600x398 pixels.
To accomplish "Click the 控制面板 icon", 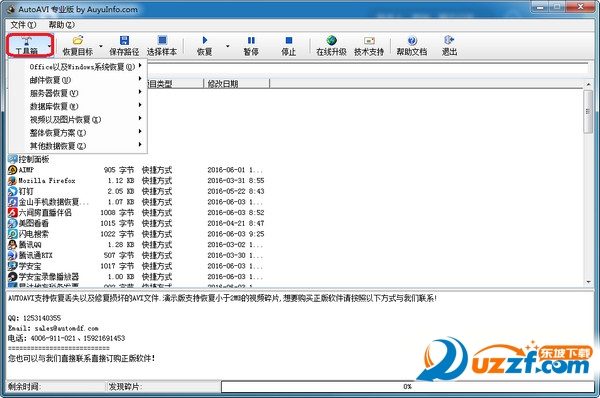I will click(x=13, y=159).
